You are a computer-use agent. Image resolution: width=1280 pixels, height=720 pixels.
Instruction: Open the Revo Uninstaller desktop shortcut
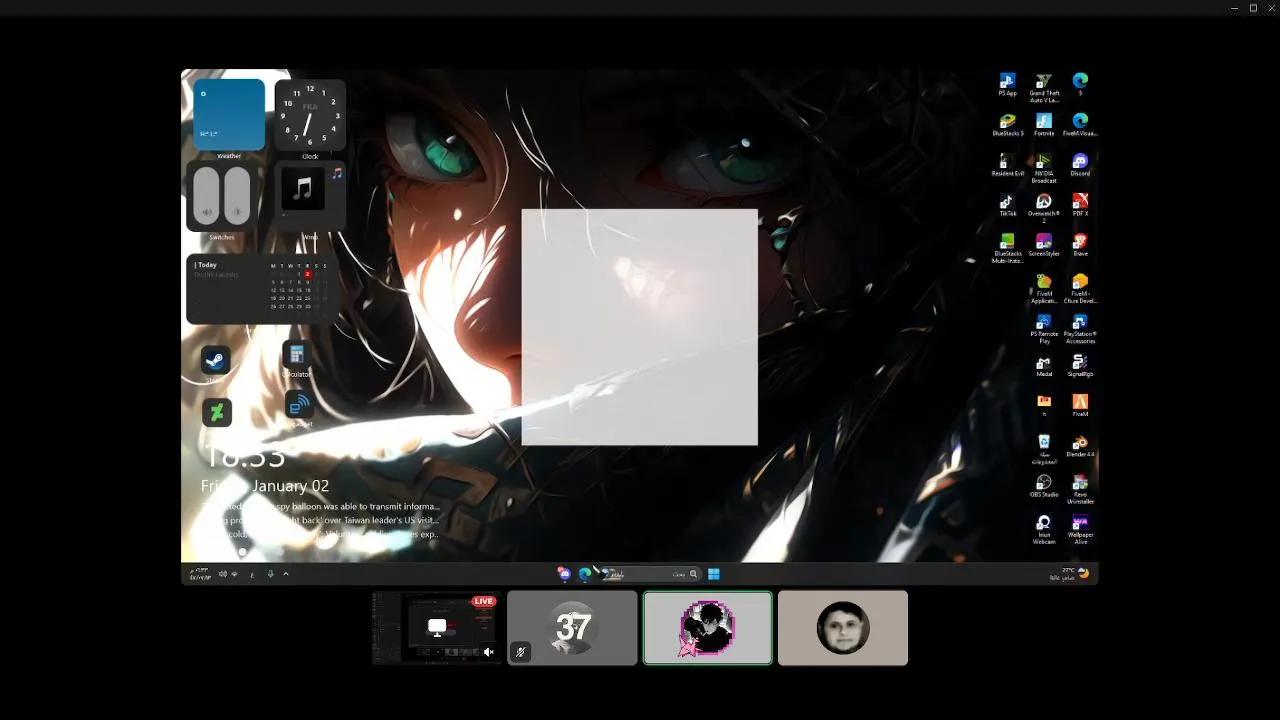click(x=1080, y=489)
